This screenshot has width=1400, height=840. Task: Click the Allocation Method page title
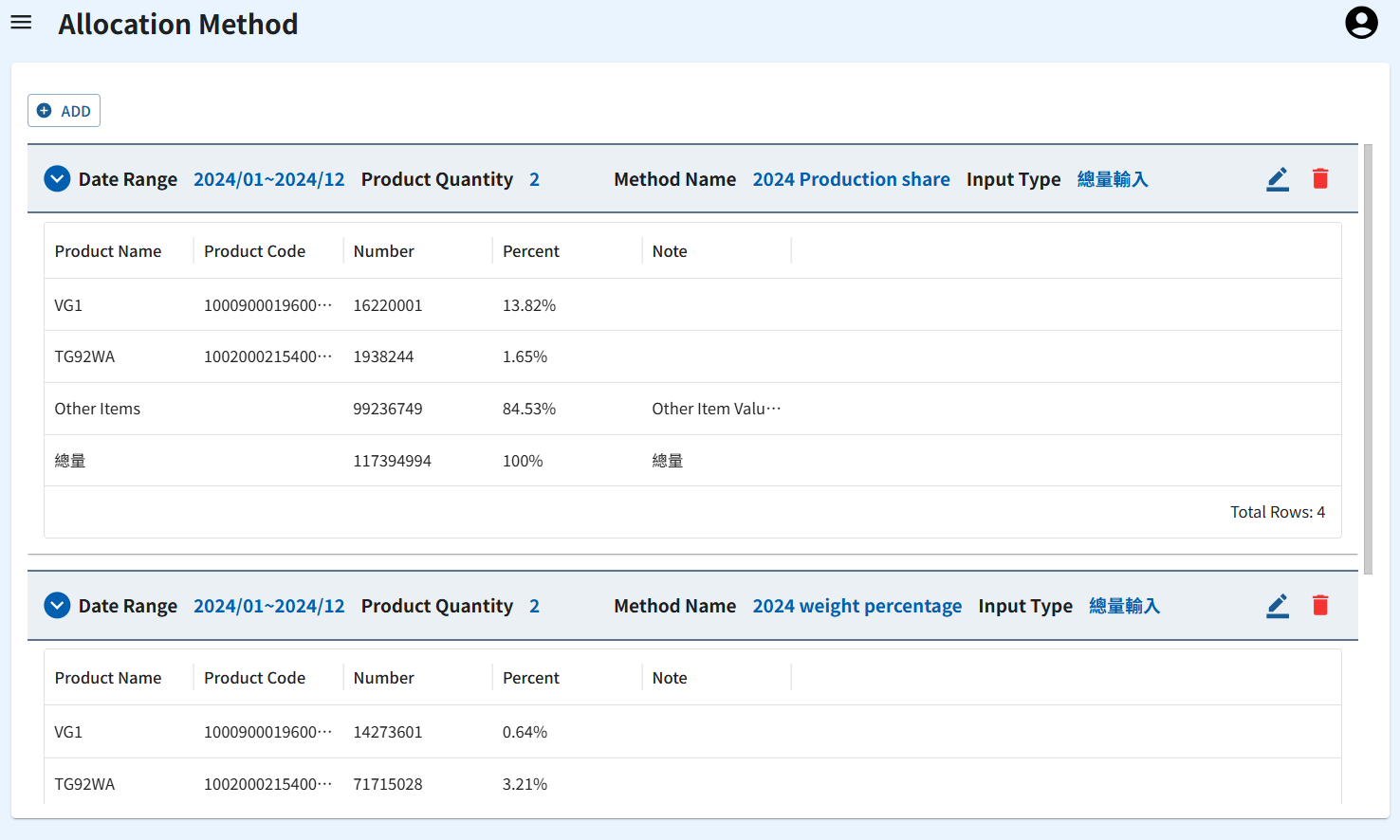coord(178,24)
